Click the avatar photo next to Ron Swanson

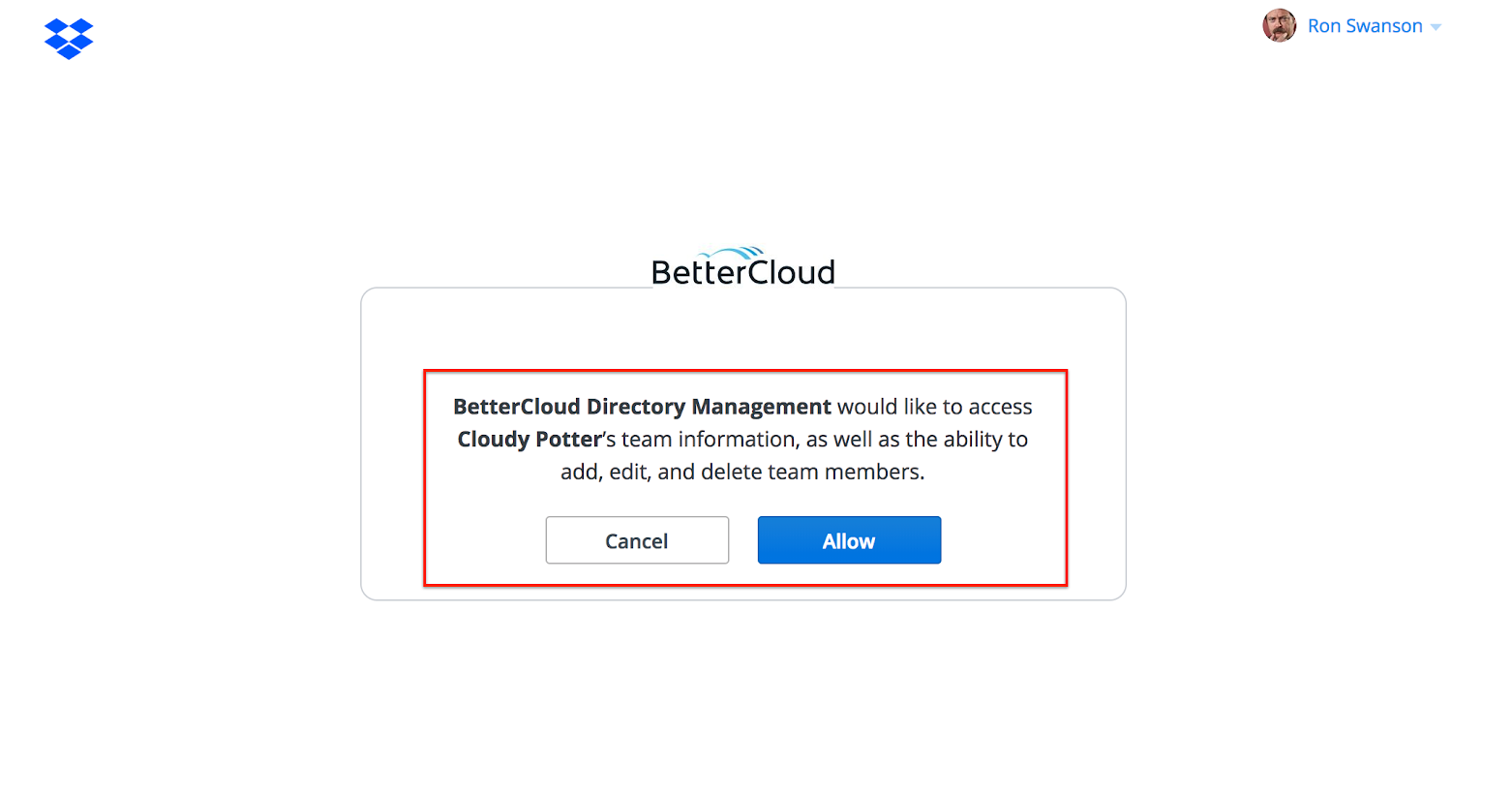1280,25
